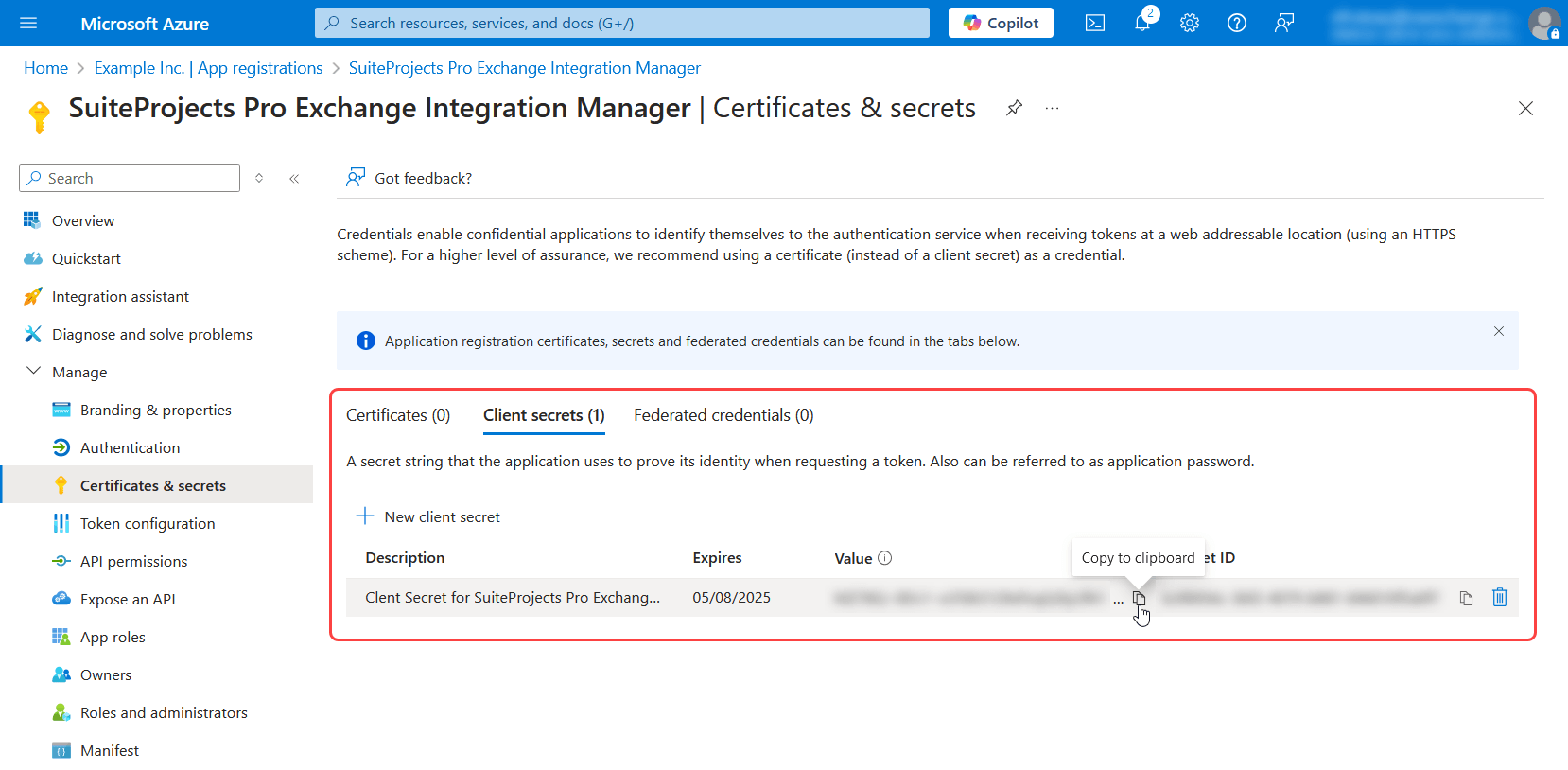Go to Microsoft Azure home logo text
The height and width of the screenshot is (770, 1568).
(x=145, y=24)
